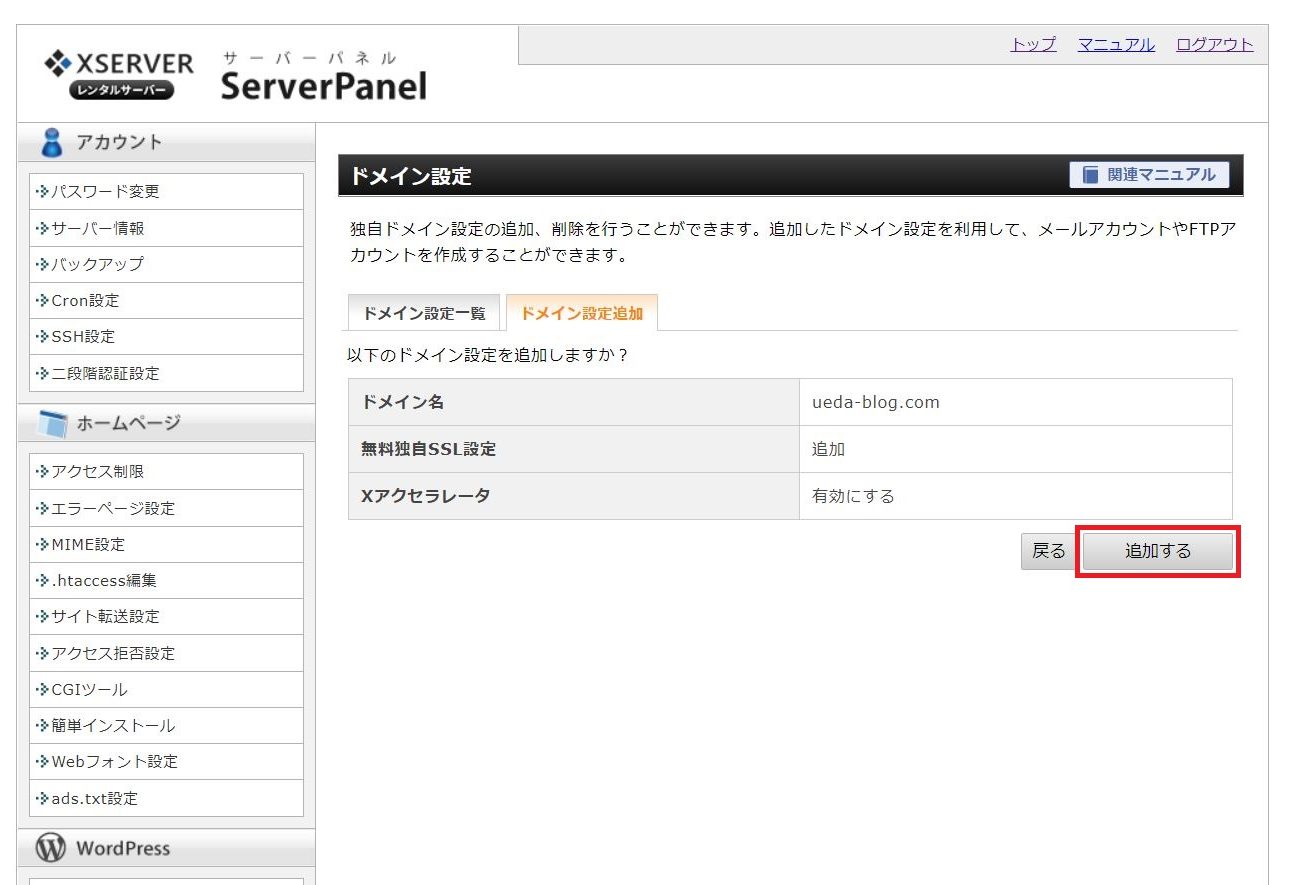1298x885 pixels.
Task: Click the ホームページ section header
Action: (166, 424)
